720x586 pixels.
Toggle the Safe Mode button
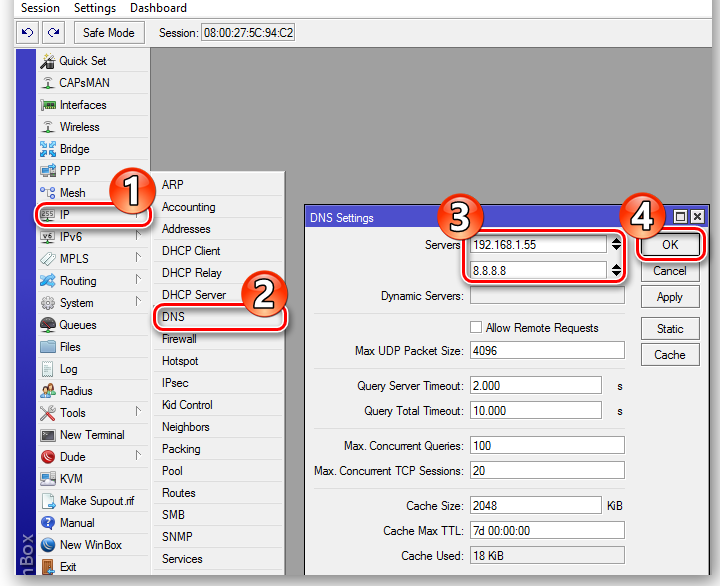[x=109, y=33]
